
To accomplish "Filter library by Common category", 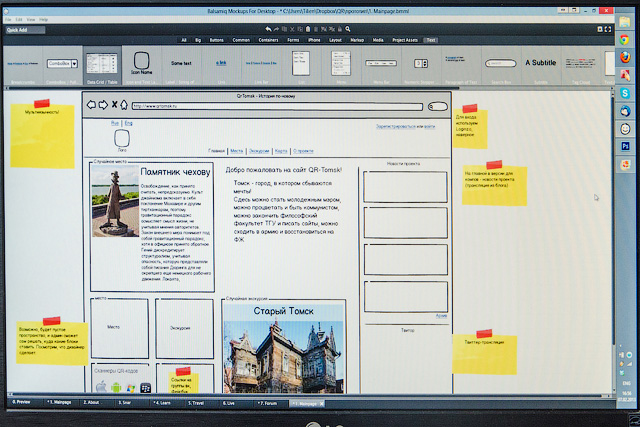I will 241,40.
